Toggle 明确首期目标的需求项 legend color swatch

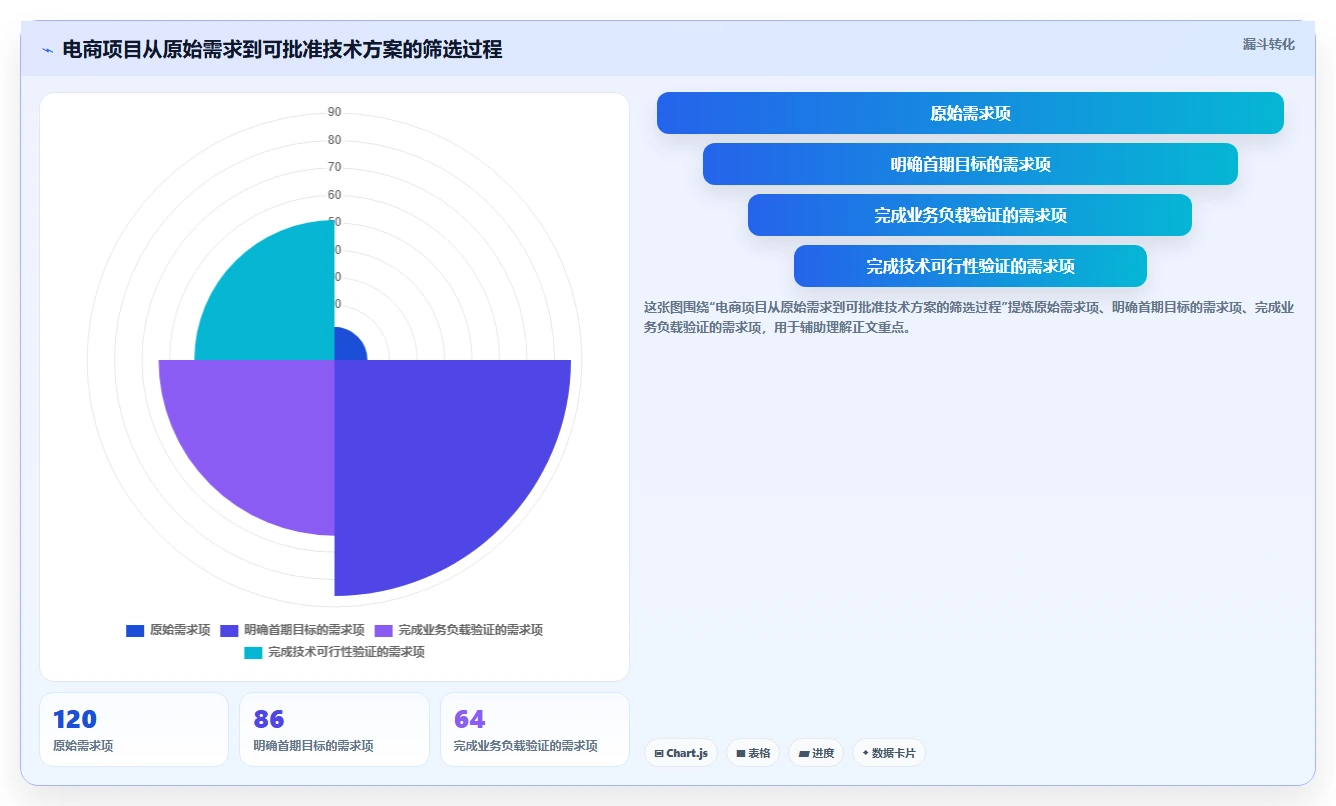point(229,630)
